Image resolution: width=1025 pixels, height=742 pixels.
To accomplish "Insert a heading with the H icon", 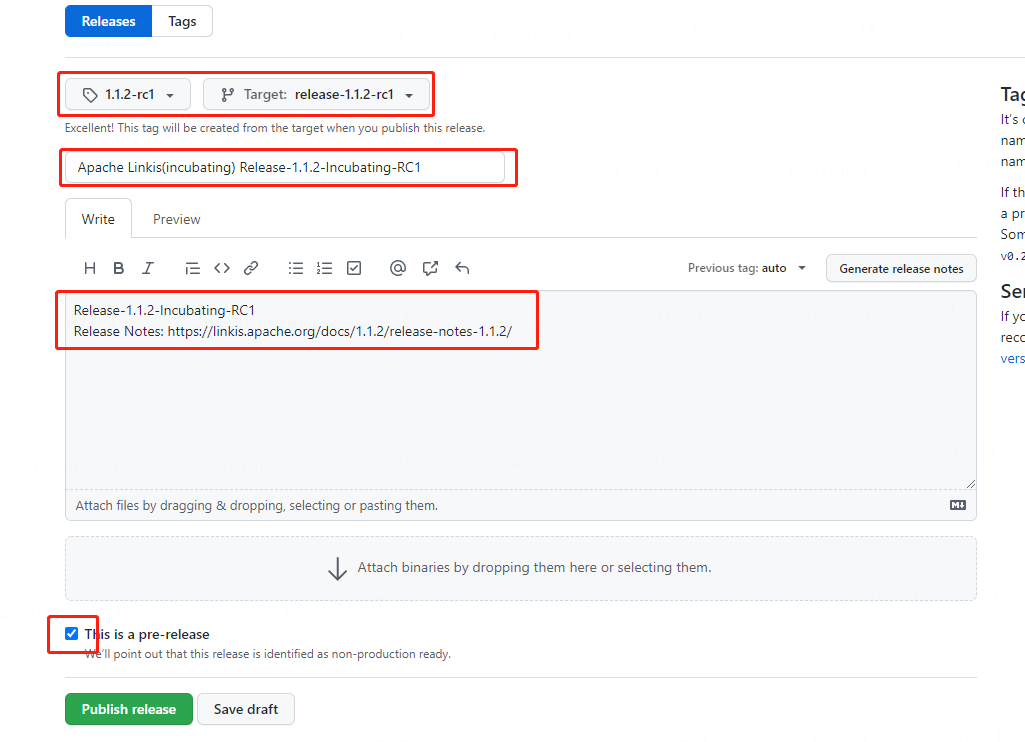I will (90, 268).
